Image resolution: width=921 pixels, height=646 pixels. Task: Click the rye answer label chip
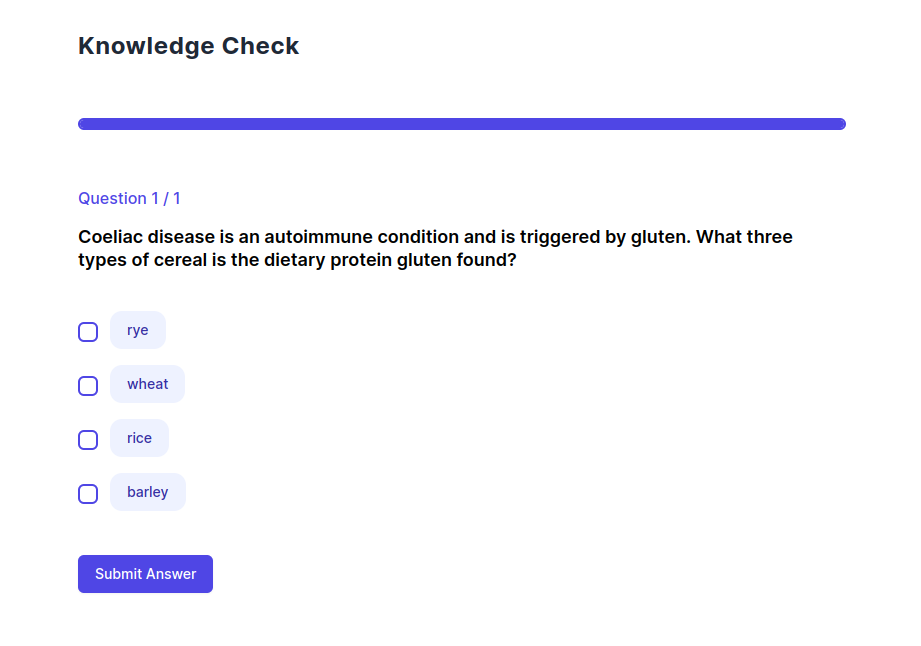[x=138, y=331]
